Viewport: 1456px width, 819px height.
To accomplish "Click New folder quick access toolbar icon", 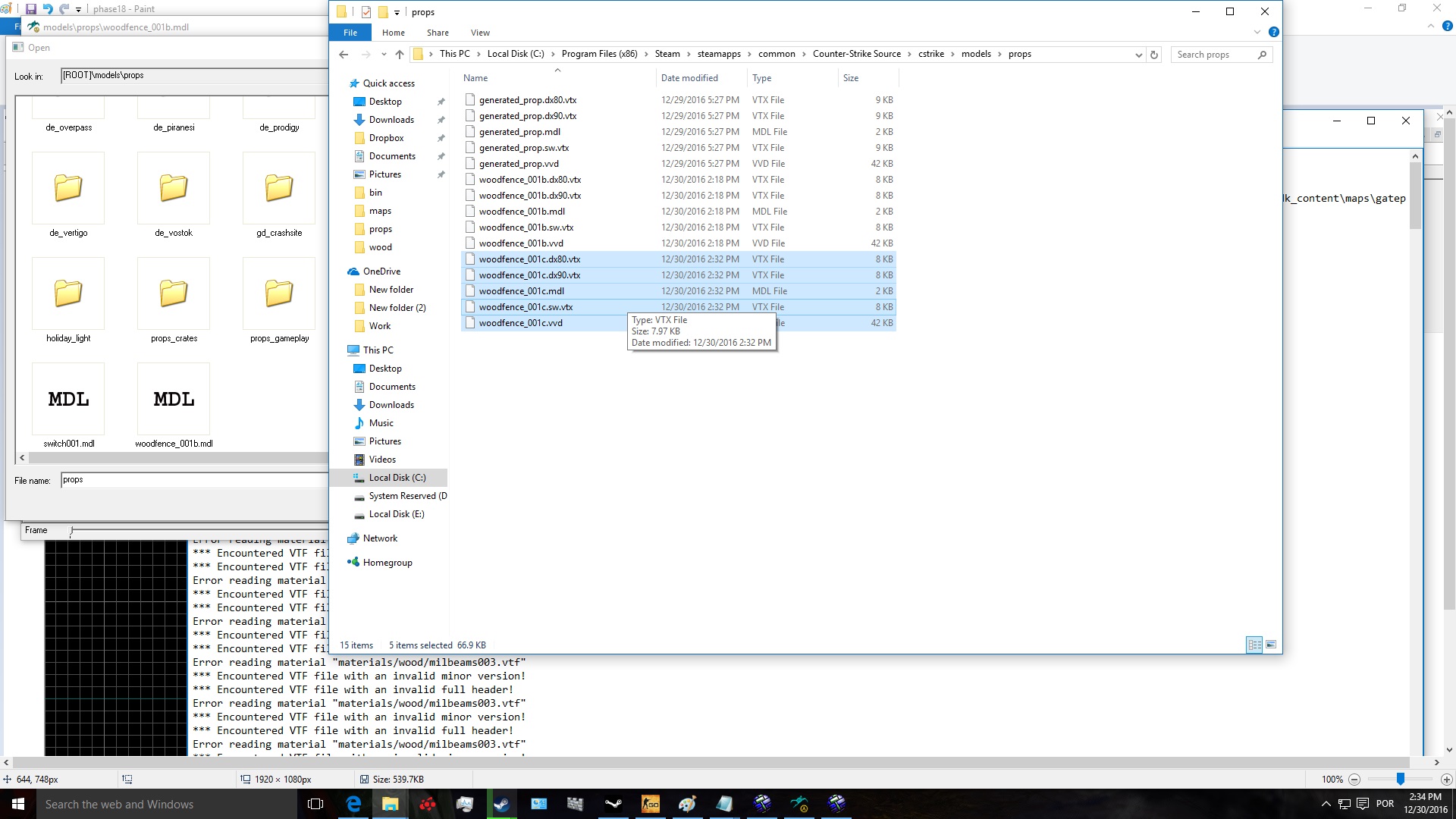I will (x=383, y=11).
